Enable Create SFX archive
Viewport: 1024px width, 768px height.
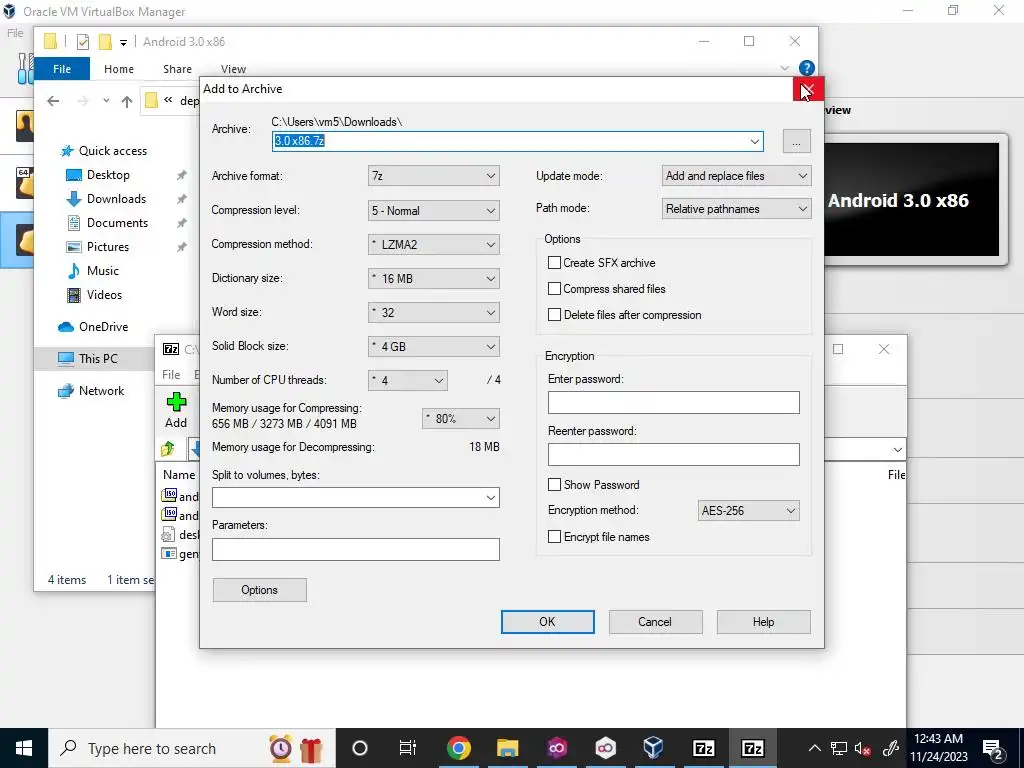(x=554, y=263)
